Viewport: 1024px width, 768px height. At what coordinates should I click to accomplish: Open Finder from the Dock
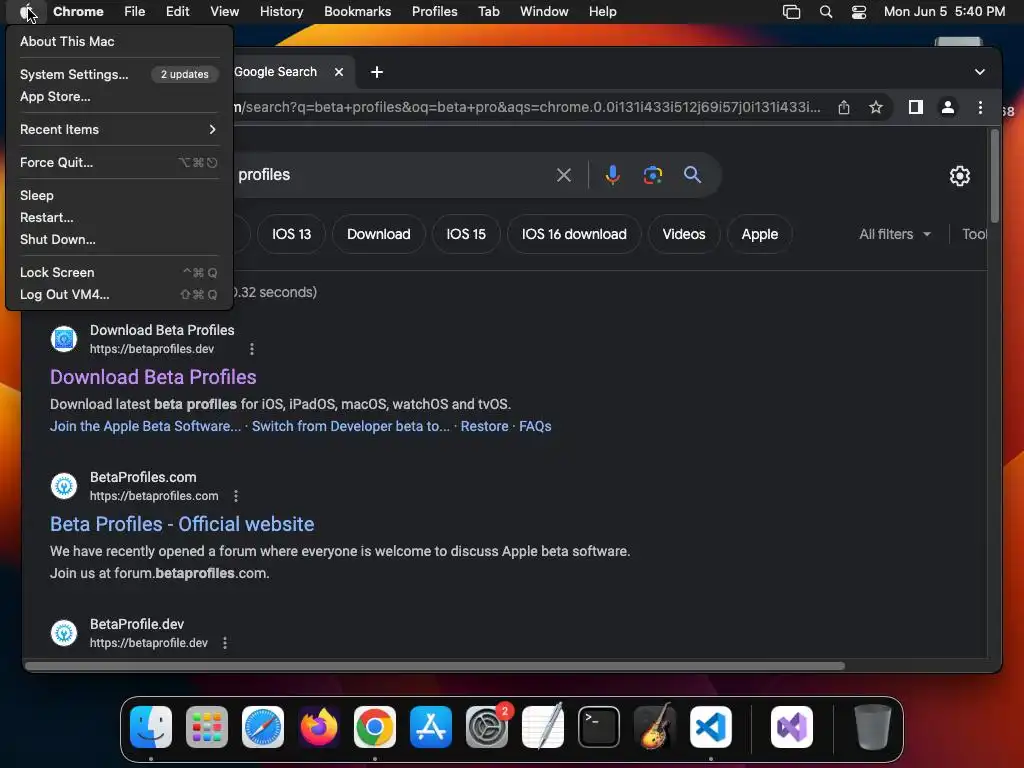click(x=151, y=727)
